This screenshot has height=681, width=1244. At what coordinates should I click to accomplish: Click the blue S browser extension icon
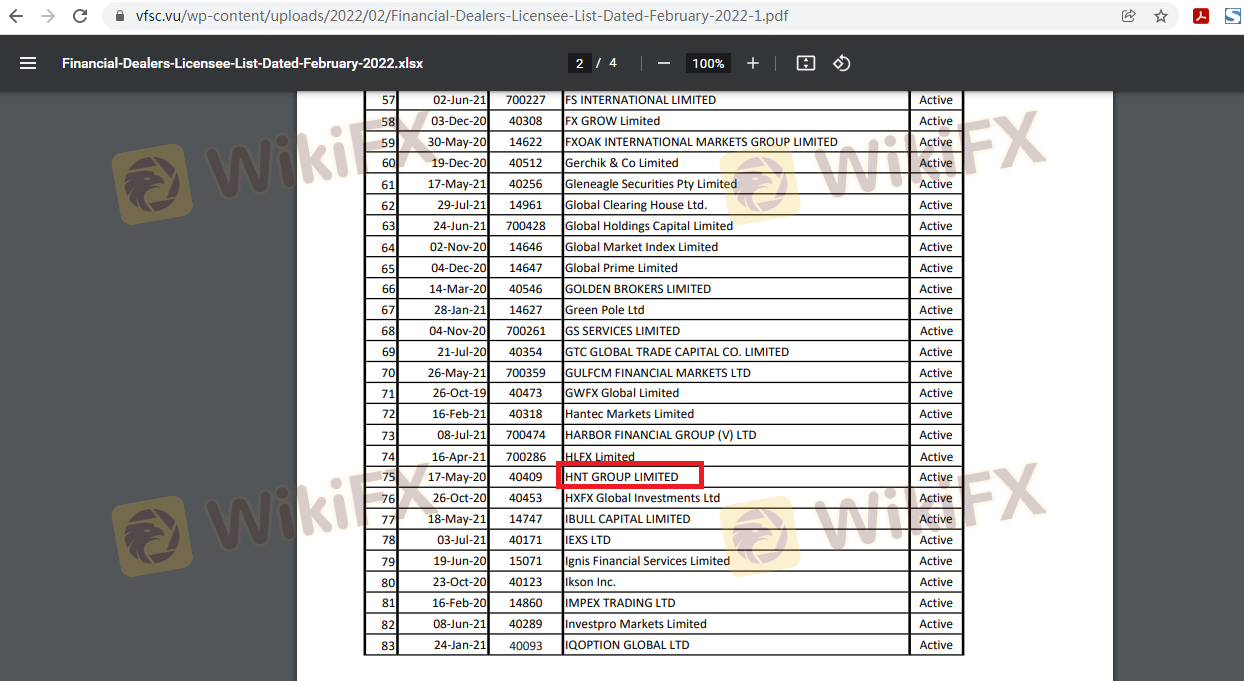[1232, 16]
